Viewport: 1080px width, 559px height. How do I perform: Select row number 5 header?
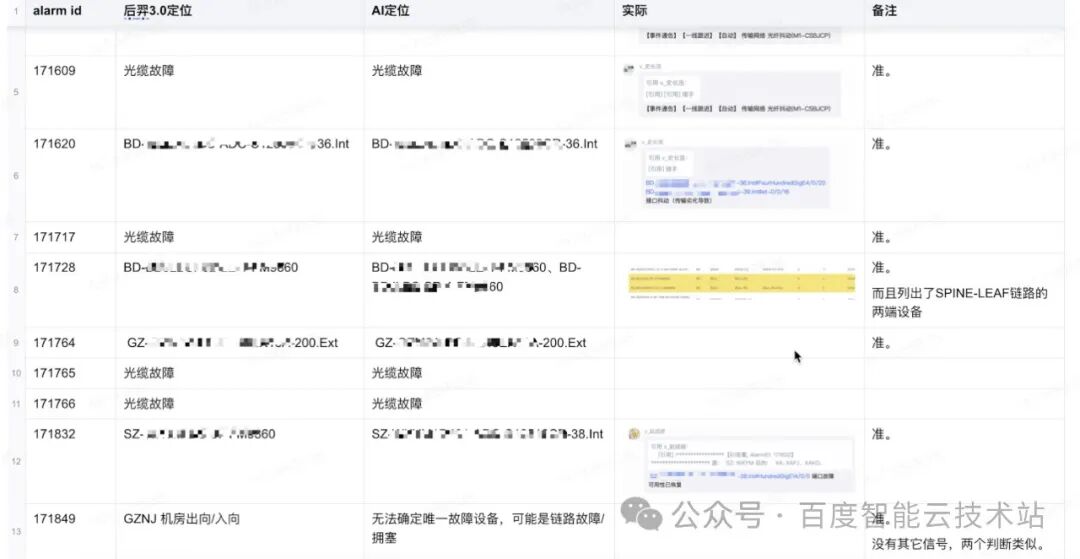pos(16,92)
